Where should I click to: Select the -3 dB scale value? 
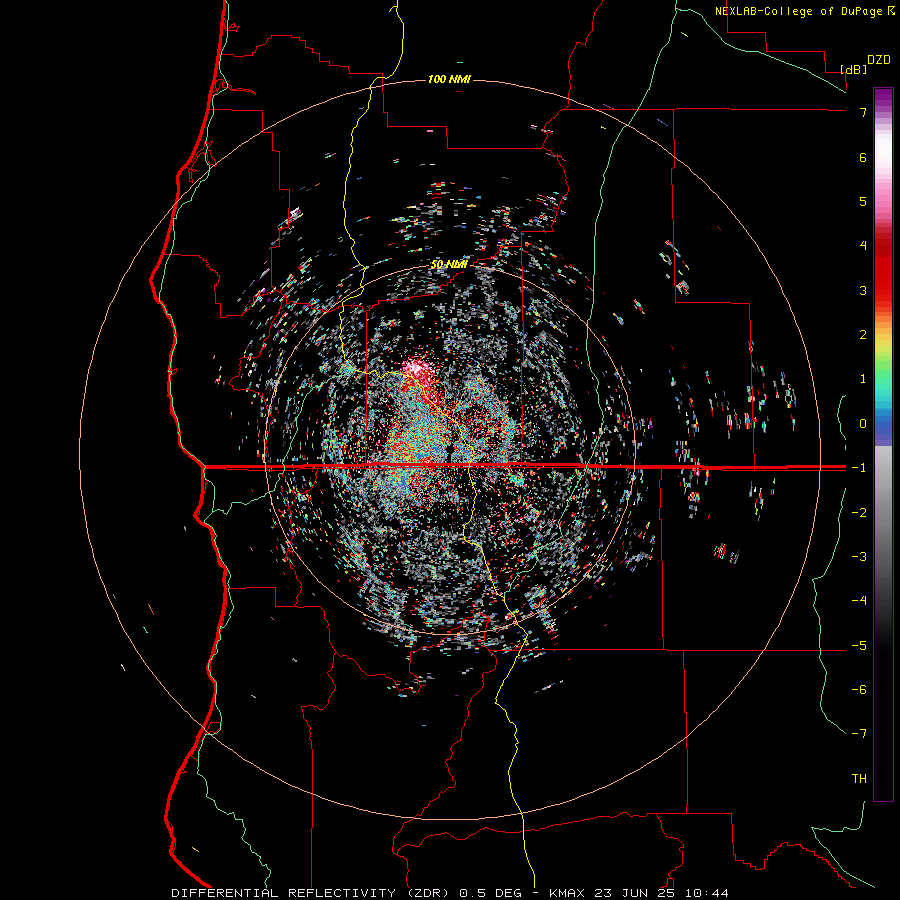click(x=859, y=556)
